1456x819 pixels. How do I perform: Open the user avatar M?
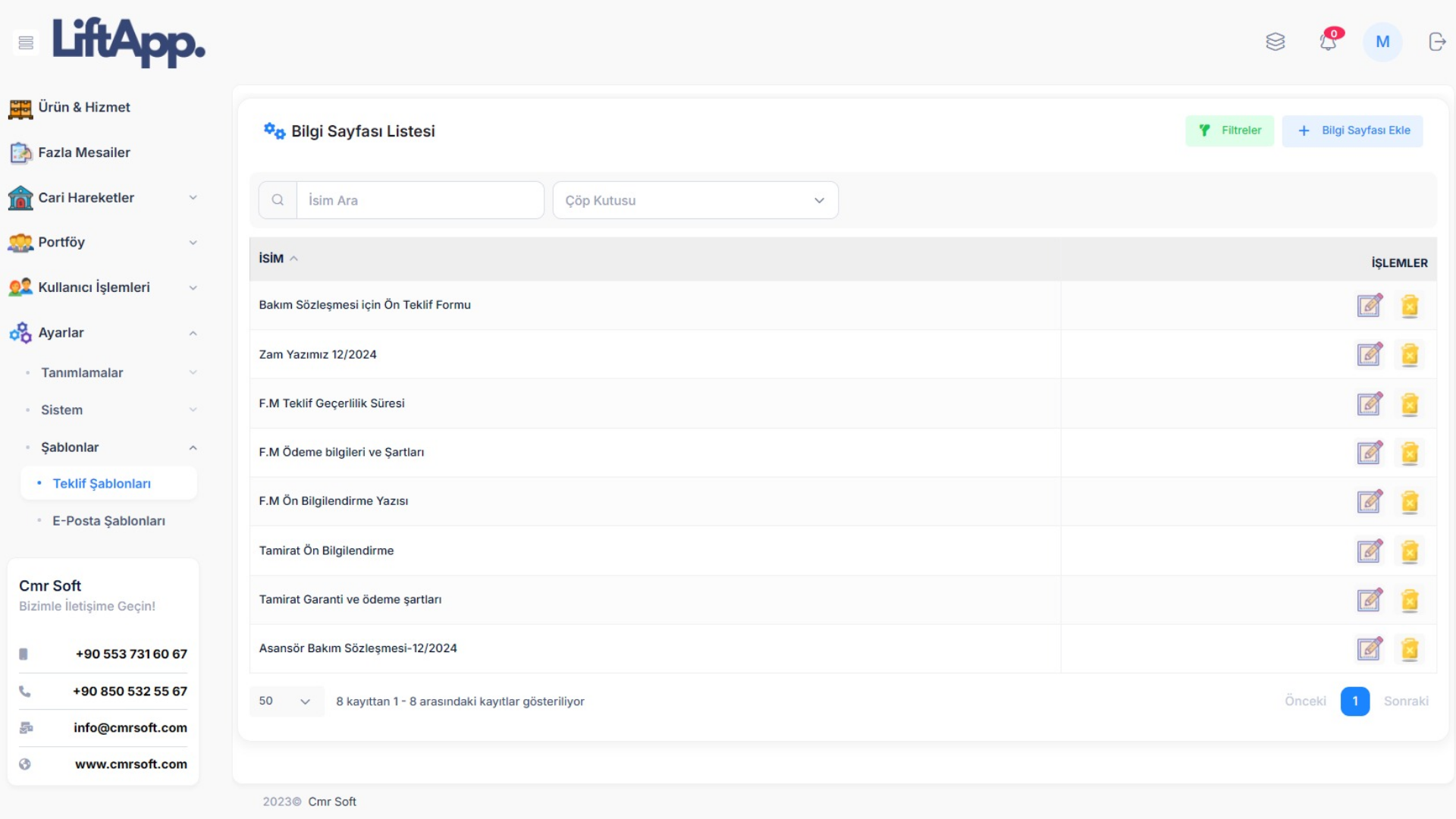1382,42
